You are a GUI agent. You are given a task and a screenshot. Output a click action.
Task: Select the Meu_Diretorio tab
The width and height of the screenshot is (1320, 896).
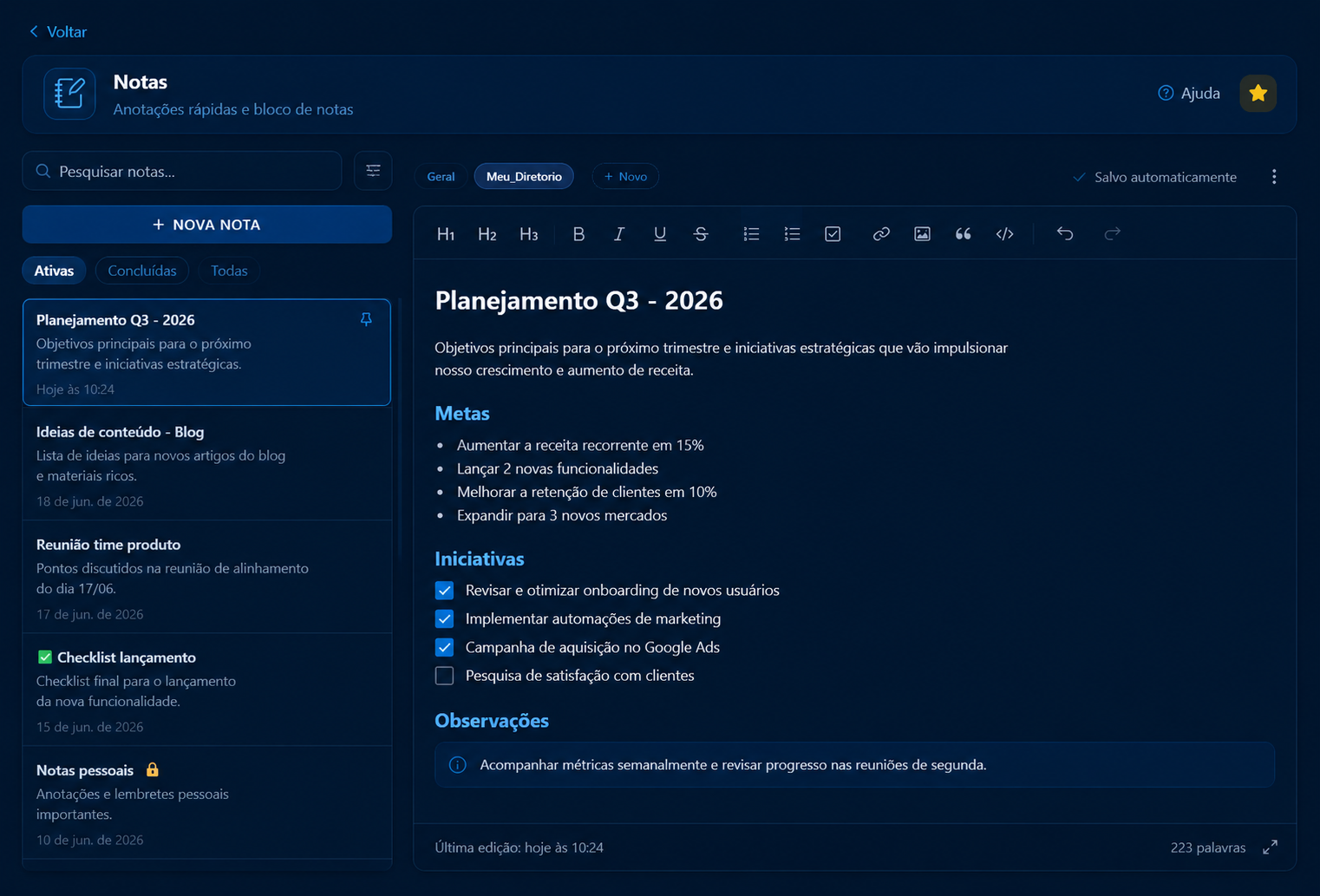click(524, 177)
